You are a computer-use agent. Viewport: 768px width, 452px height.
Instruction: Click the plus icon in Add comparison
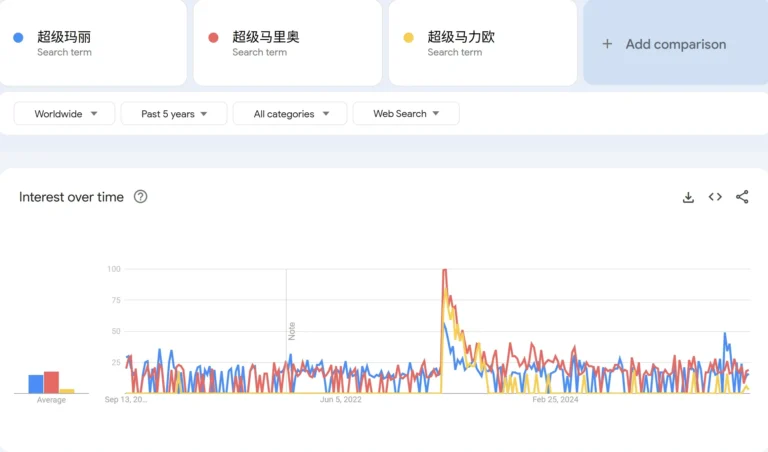(607, 44)
